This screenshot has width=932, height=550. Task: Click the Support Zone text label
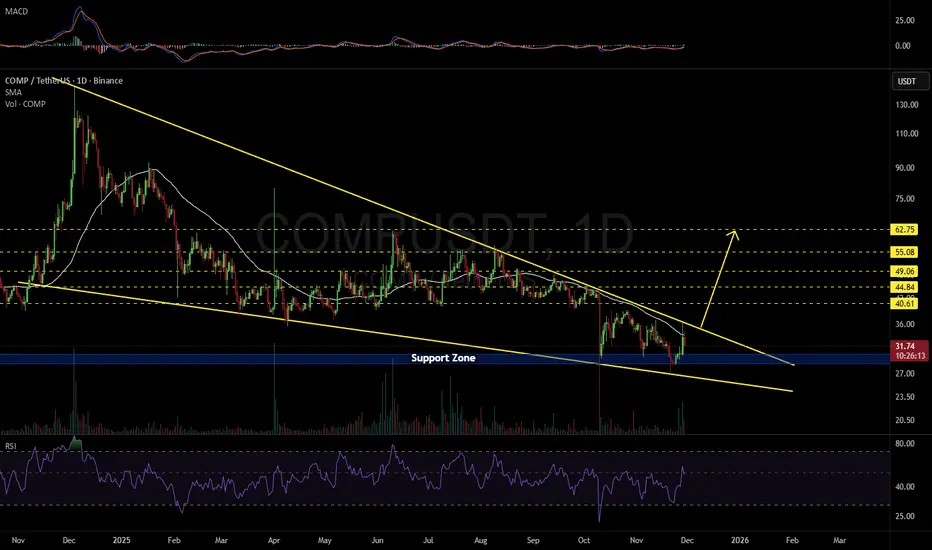443,358
